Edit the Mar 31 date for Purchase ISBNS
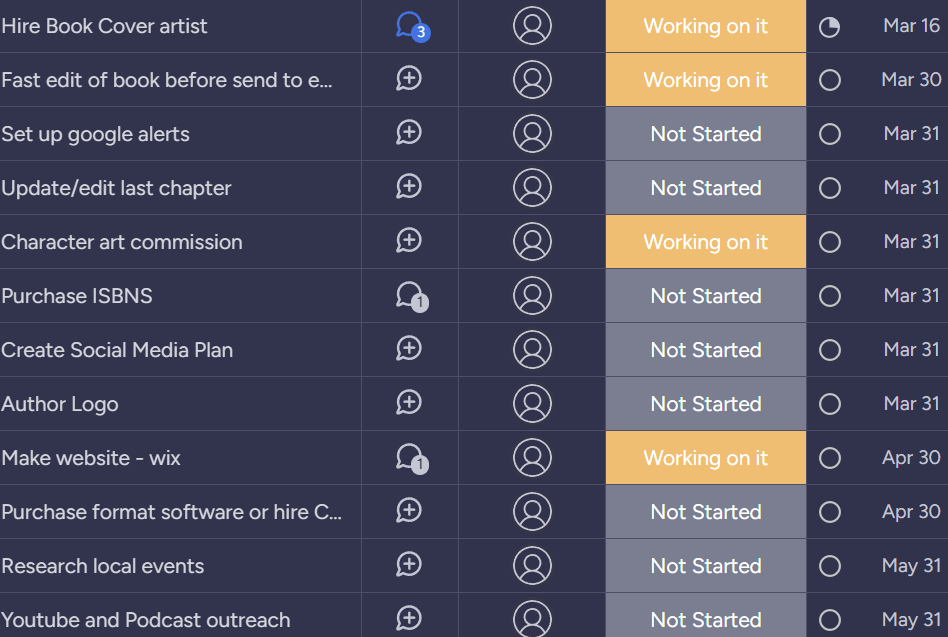This screenshot has height=637, width=948. pos(911,296)
